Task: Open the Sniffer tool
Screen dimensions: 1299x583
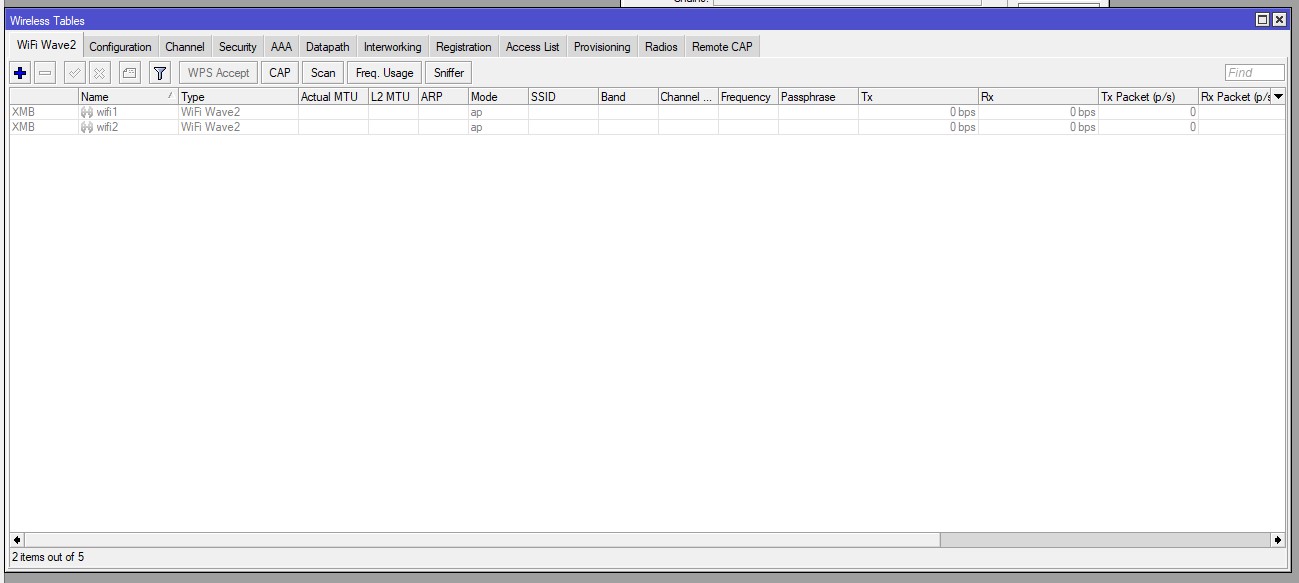Action: (x=447, y=72)
